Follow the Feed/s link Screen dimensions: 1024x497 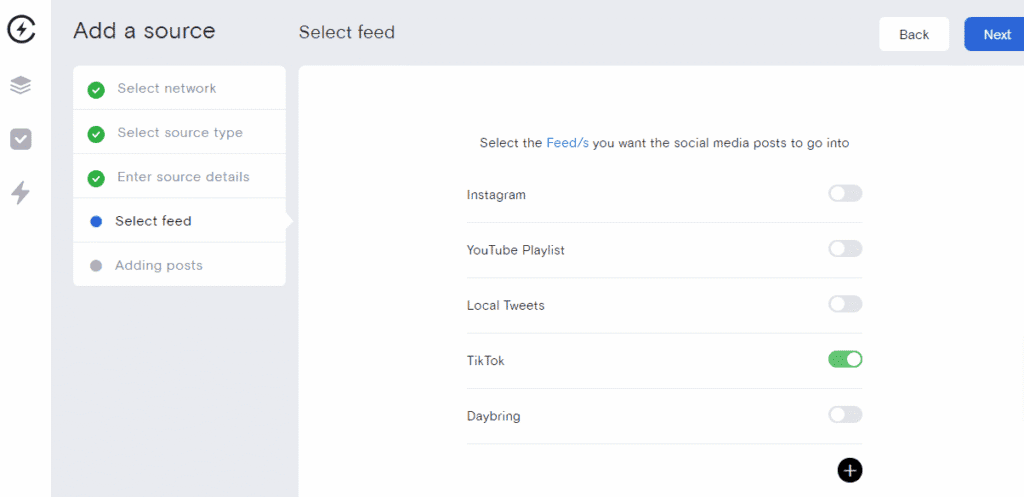click(568, 143)
